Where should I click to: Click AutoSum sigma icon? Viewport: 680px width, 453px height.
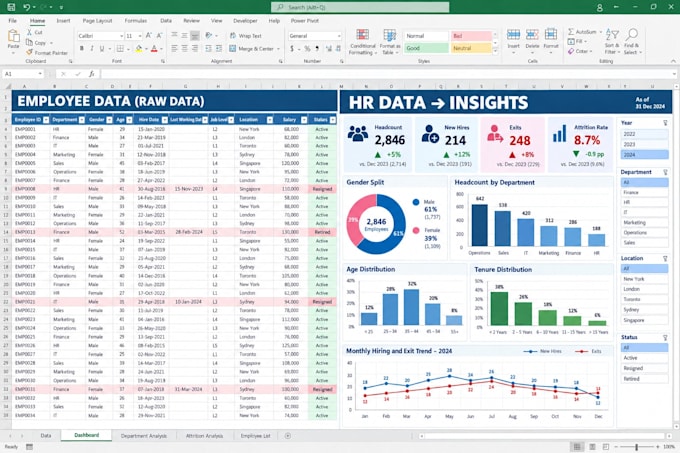click(x=571, y=32)
